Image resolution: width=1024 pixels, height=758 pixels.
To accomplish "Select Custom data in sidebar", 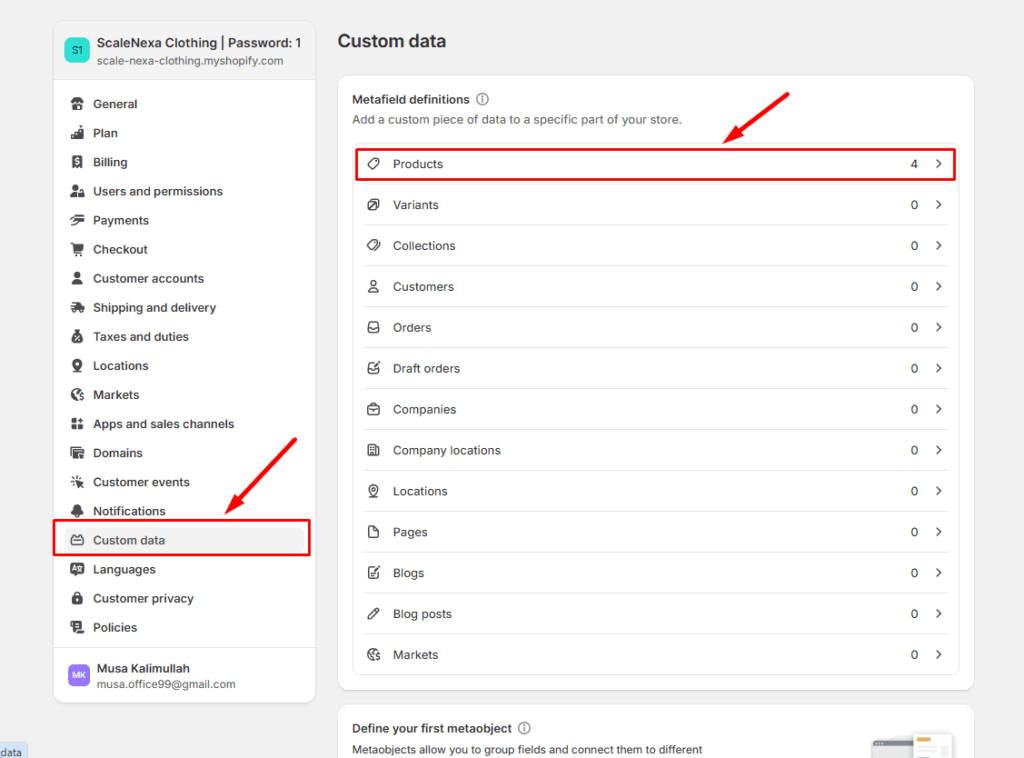I will 182,539.
